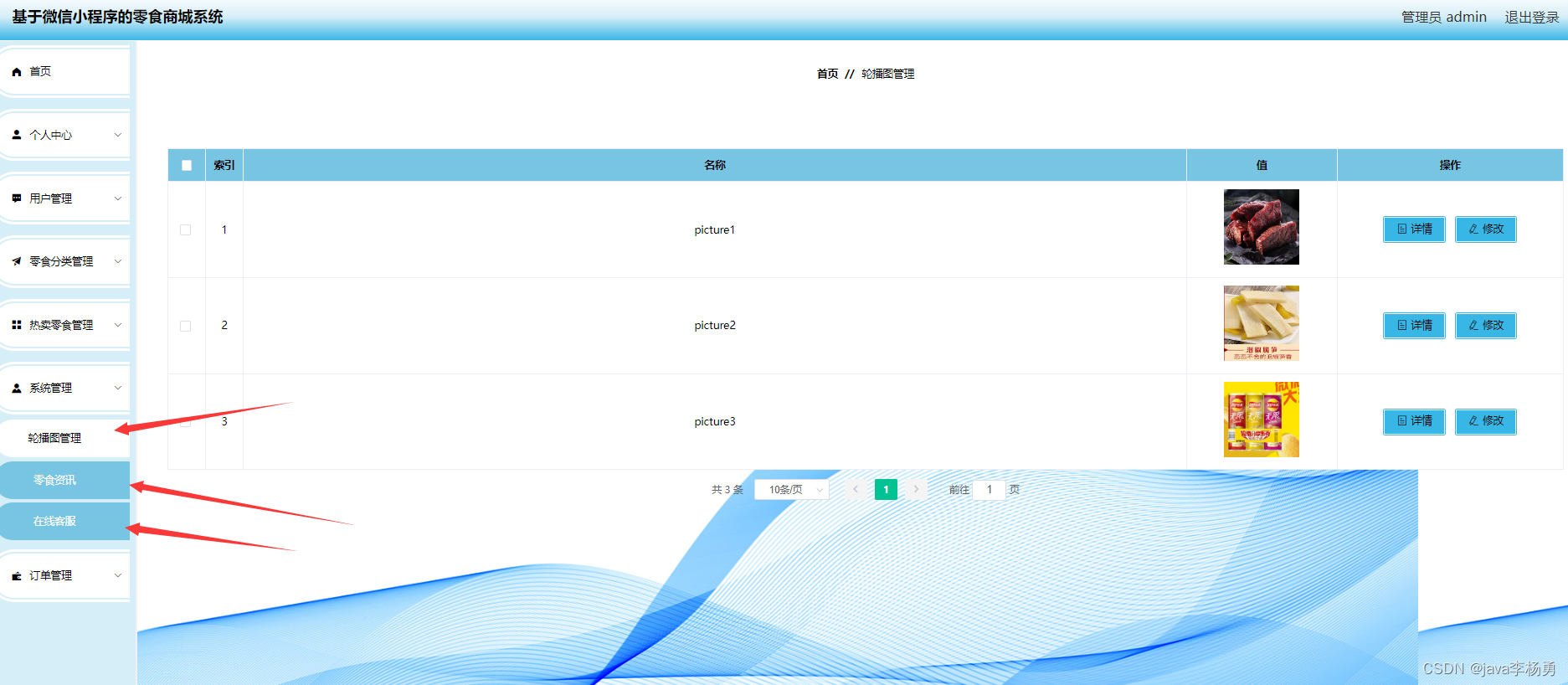Viewport: 1568px width, 685px height.
Task: Click 详情 button for picture2
Action: click(1414, 325)
